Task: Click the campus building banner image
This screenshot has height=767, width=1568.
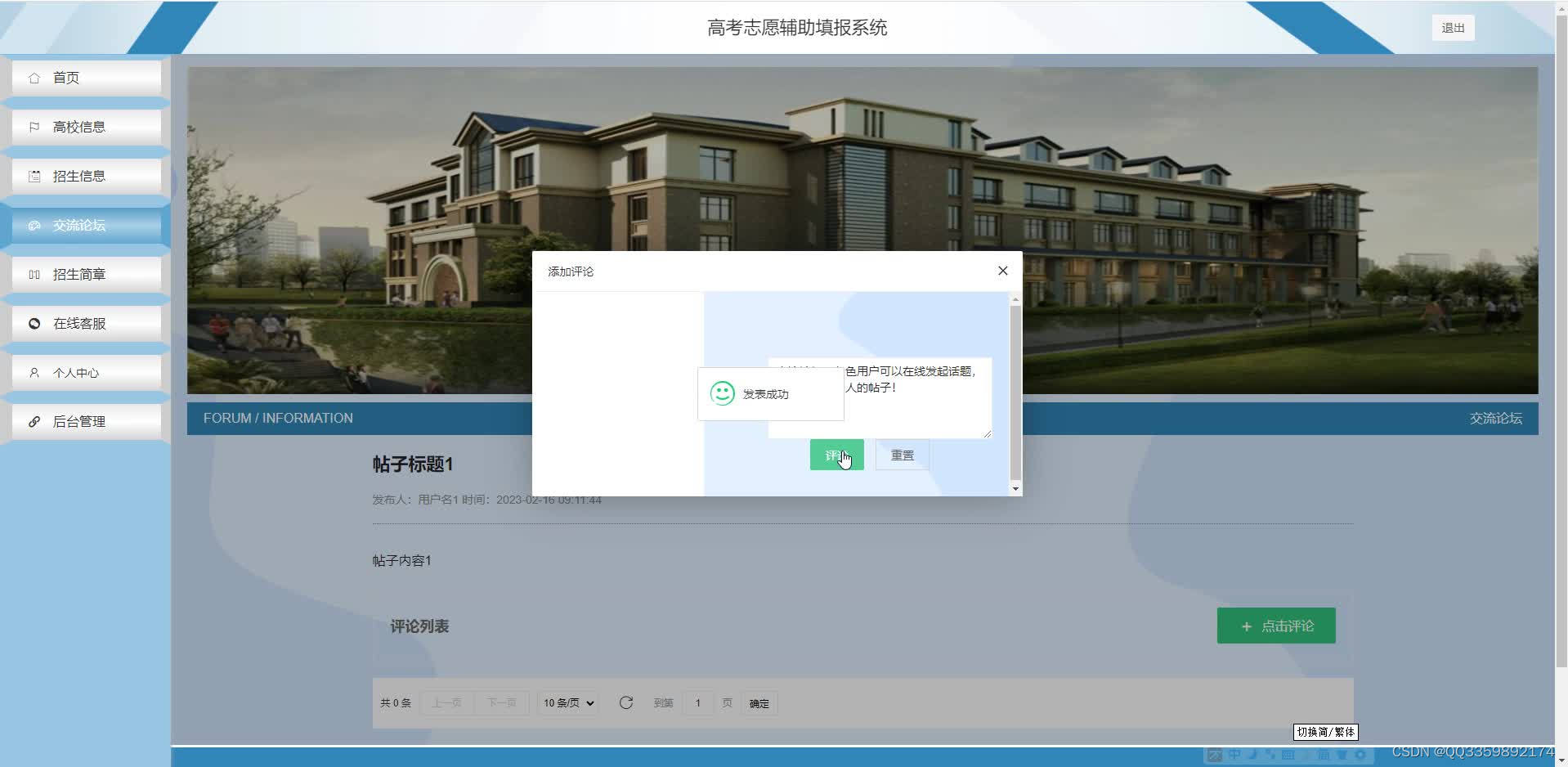Action: [x=862, y=230]
